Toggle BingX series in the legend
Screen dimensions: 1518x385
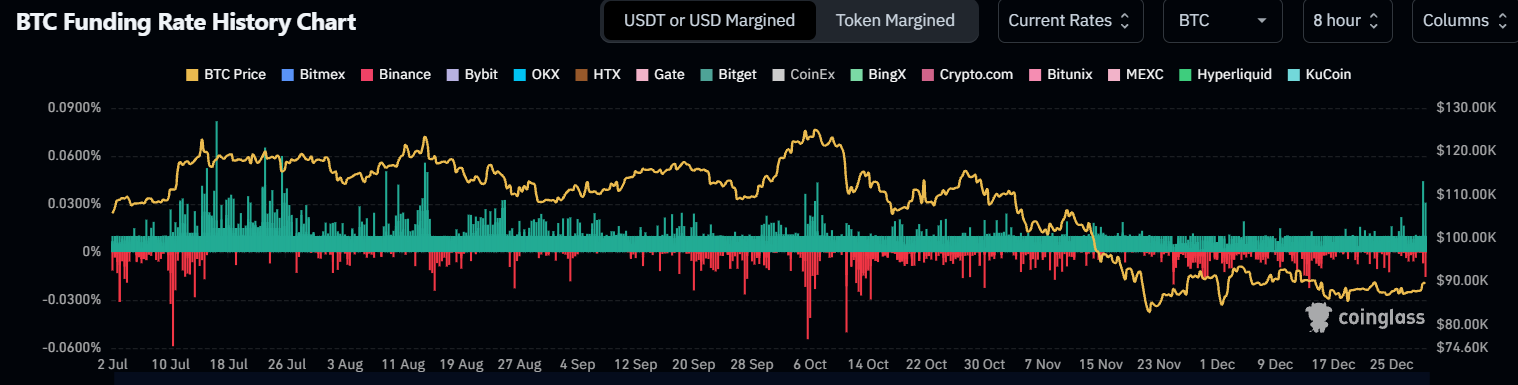877,74
